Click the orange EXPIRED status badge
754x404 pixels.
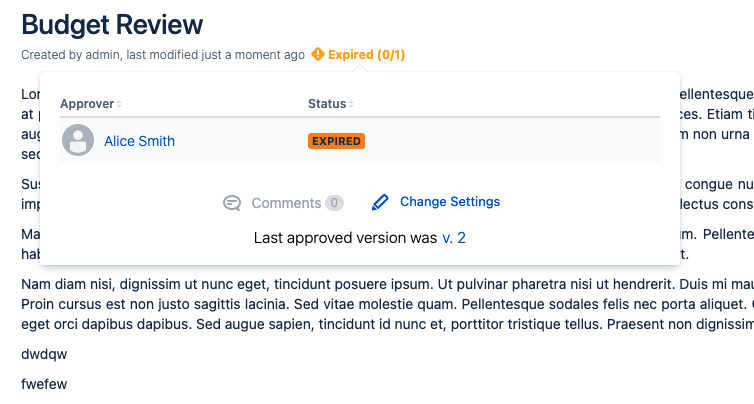click(x=336, y=141)
